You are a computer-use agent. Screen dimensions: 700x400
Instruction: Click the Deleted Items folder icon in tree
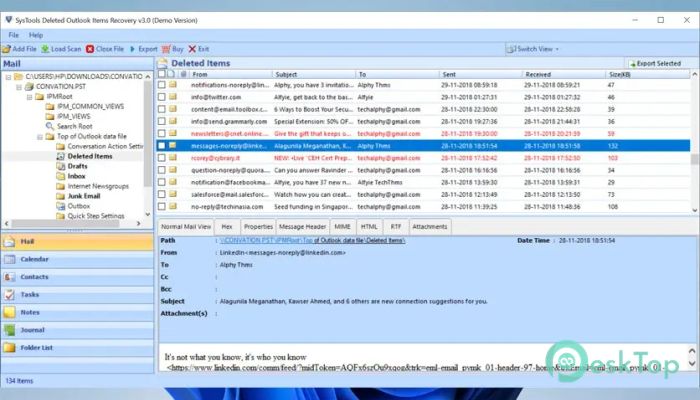click(x=61, y=156)
